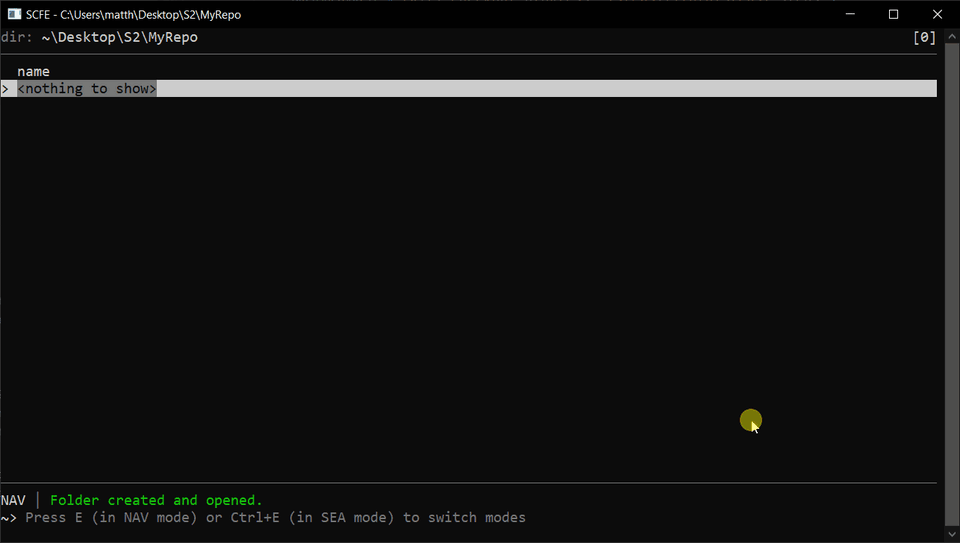Select the '<nothing to show>' row
Screen dimensions: 960x543
[x=469, y=89]
